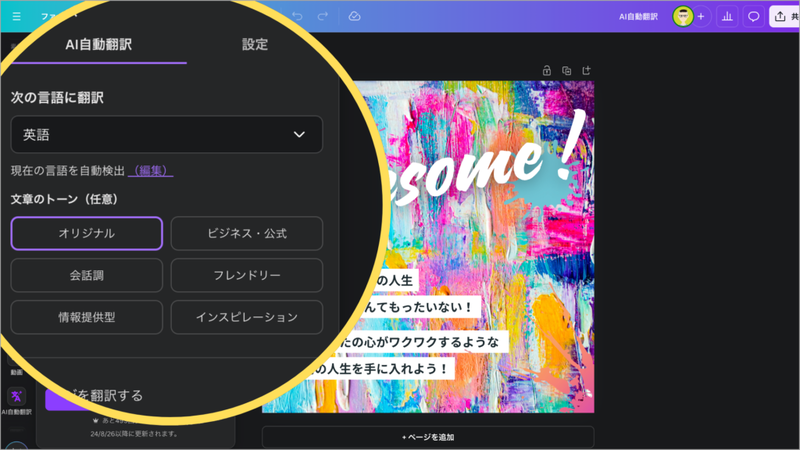Switch to the AI自動翻訳 tab
This screenshot has height=450, width=800.
tap(98, 45)
